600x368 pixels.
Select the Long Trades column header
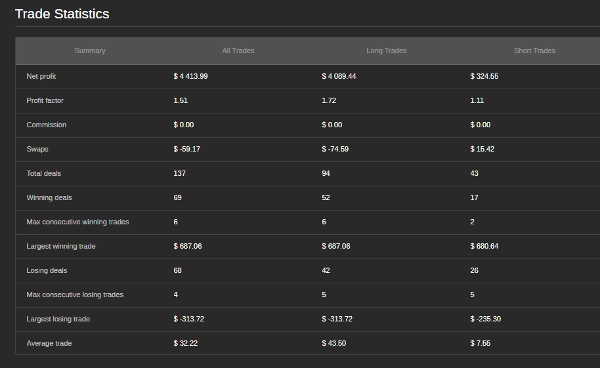point(386,50)
